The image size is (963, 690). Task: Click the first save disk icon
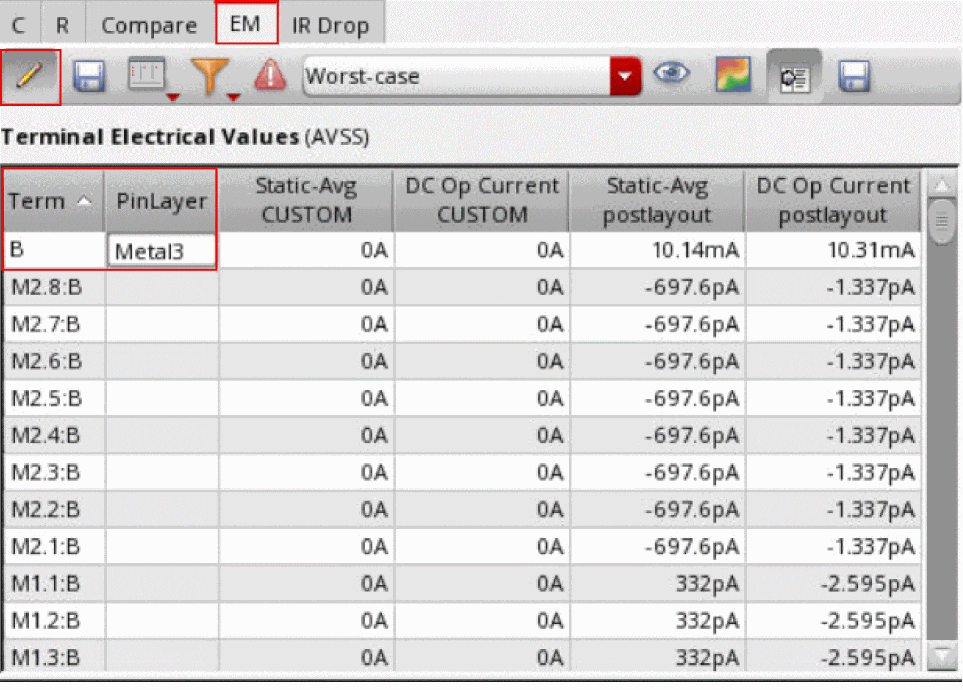(x=91, y=77)
